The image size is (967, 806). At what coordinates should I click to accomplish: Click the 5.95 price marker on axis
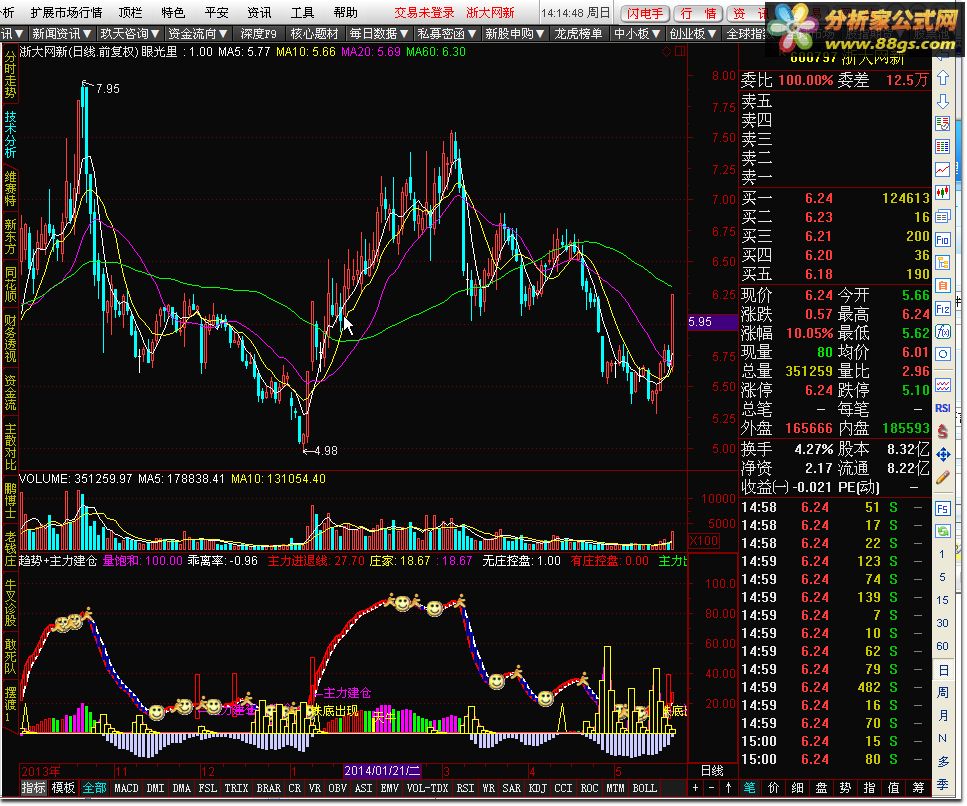tap(713, 321)
